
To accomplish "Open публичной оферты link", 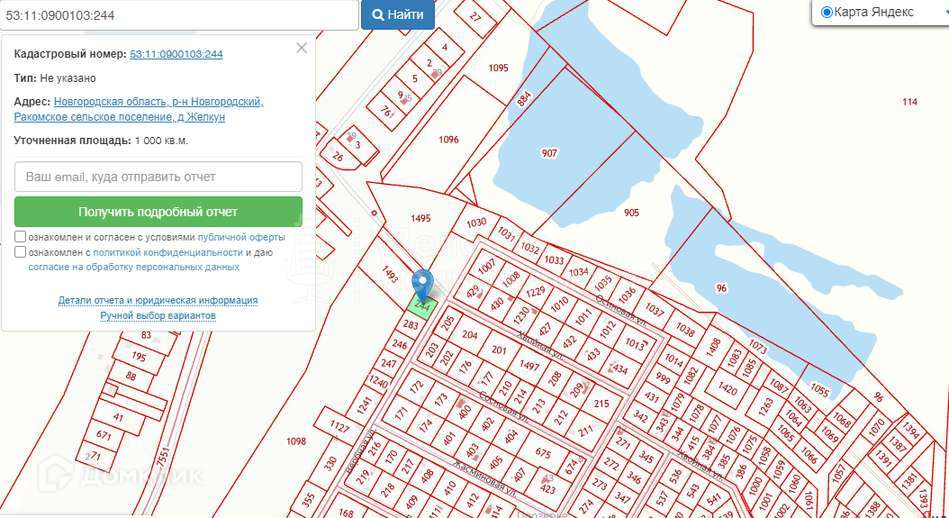I will [x=241, y=237].
